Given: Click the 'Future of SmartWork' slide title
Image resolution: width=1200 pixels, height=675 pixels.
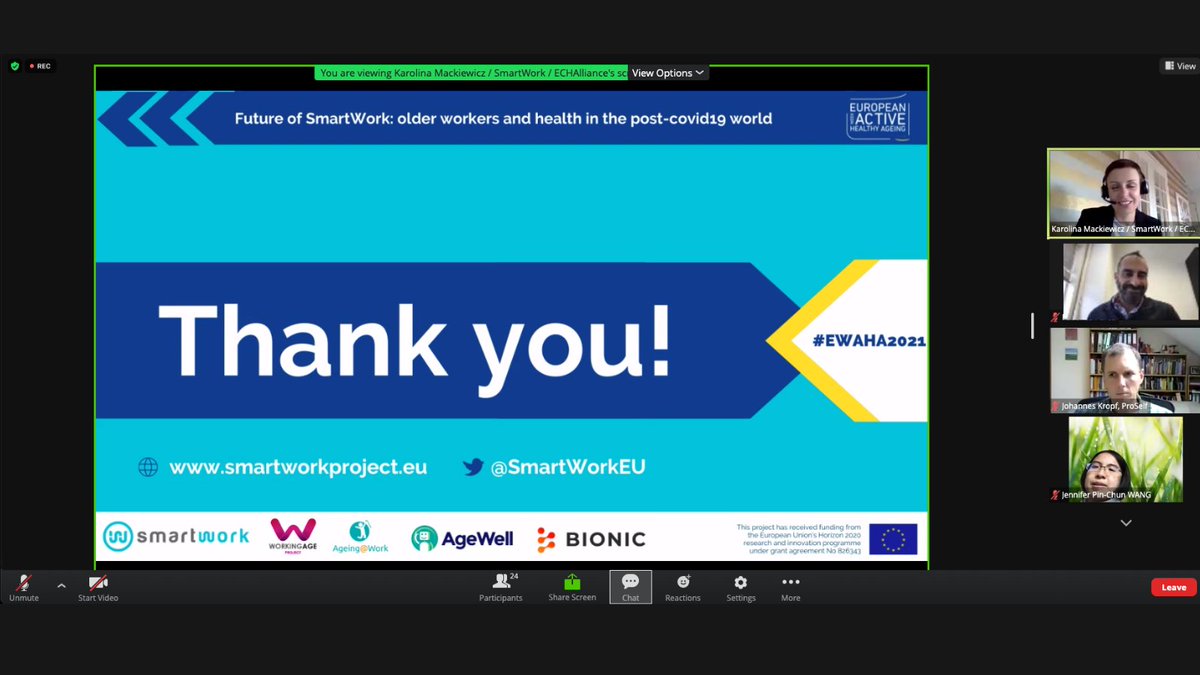Looking at the screenshot, I should 503,118.
